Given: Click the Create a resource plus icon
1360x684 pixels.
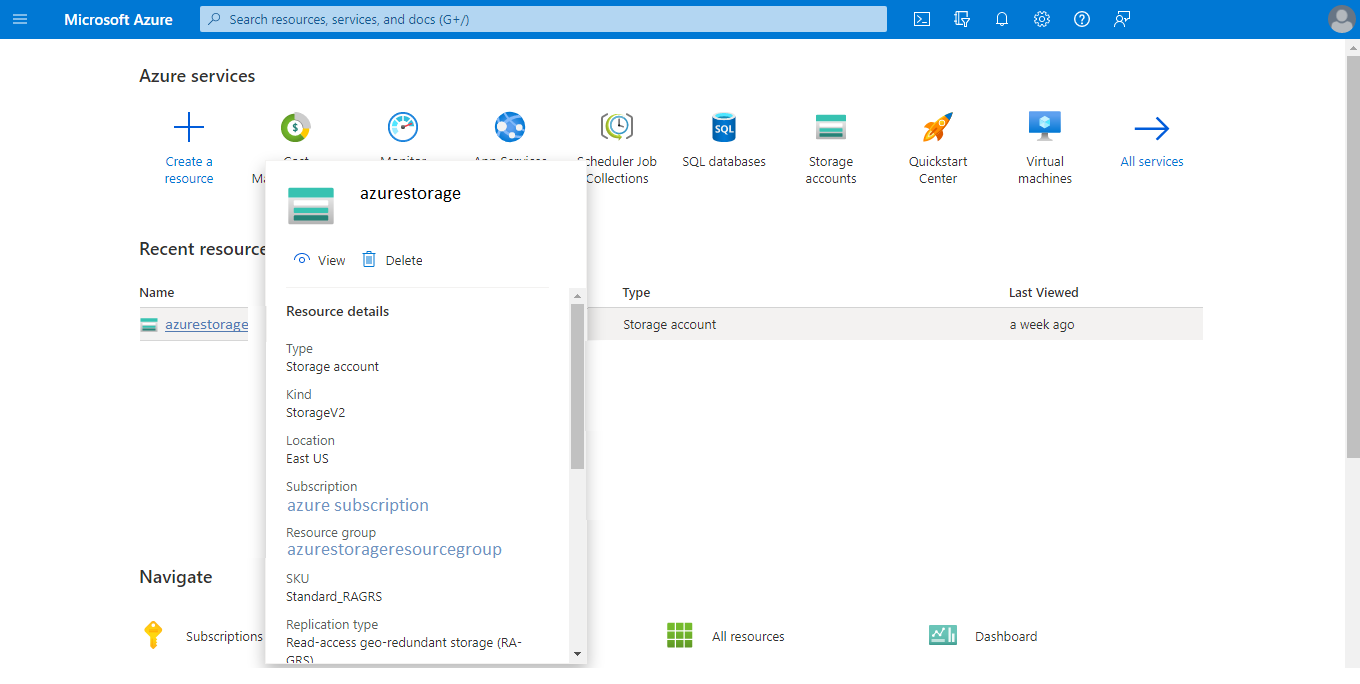Looking at the screenshot, I should (x=189, y=127).
